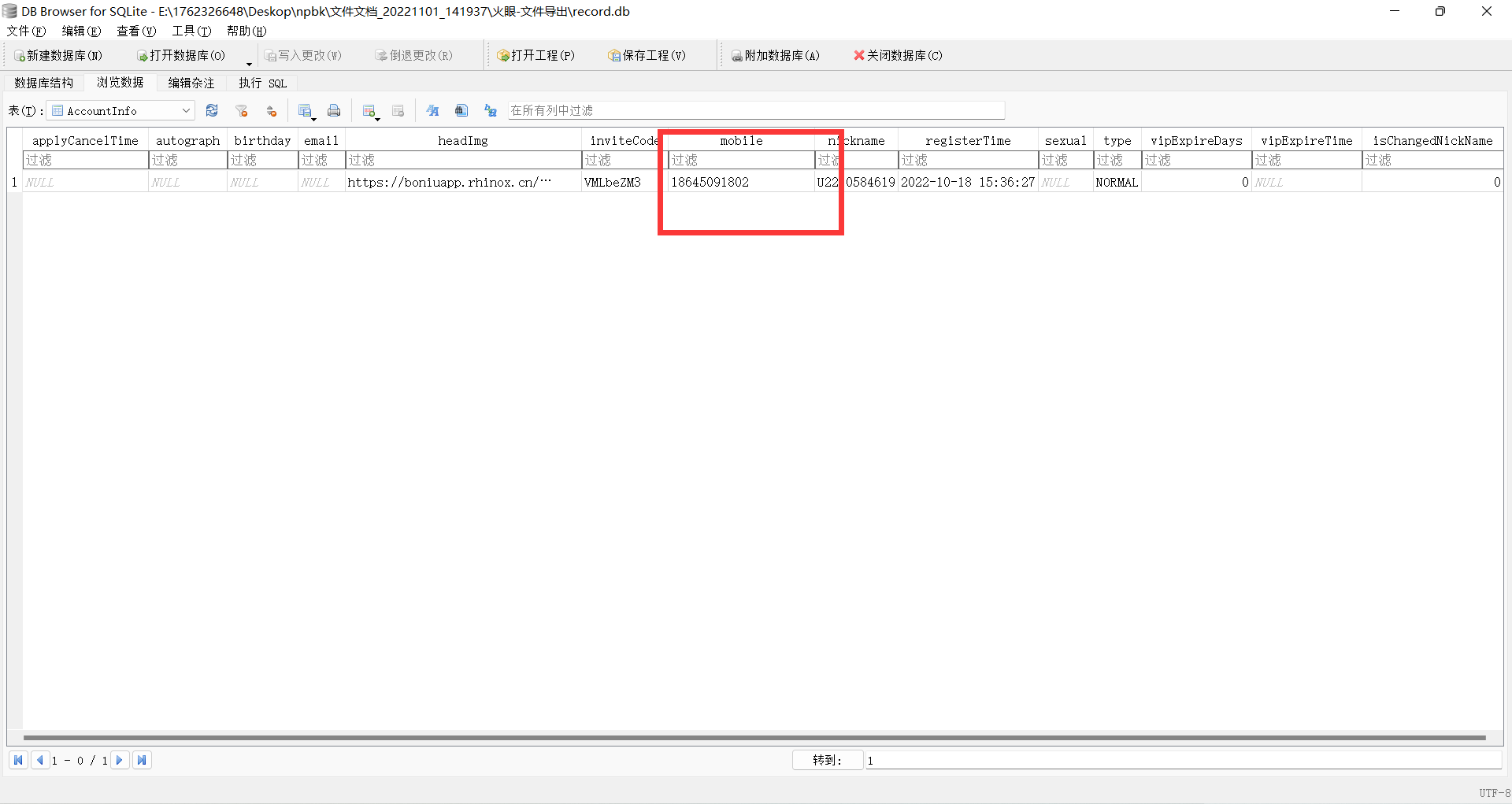Click the find and replace icon
This screenshot has height=804, width=1512.
(x=491, y=111)
